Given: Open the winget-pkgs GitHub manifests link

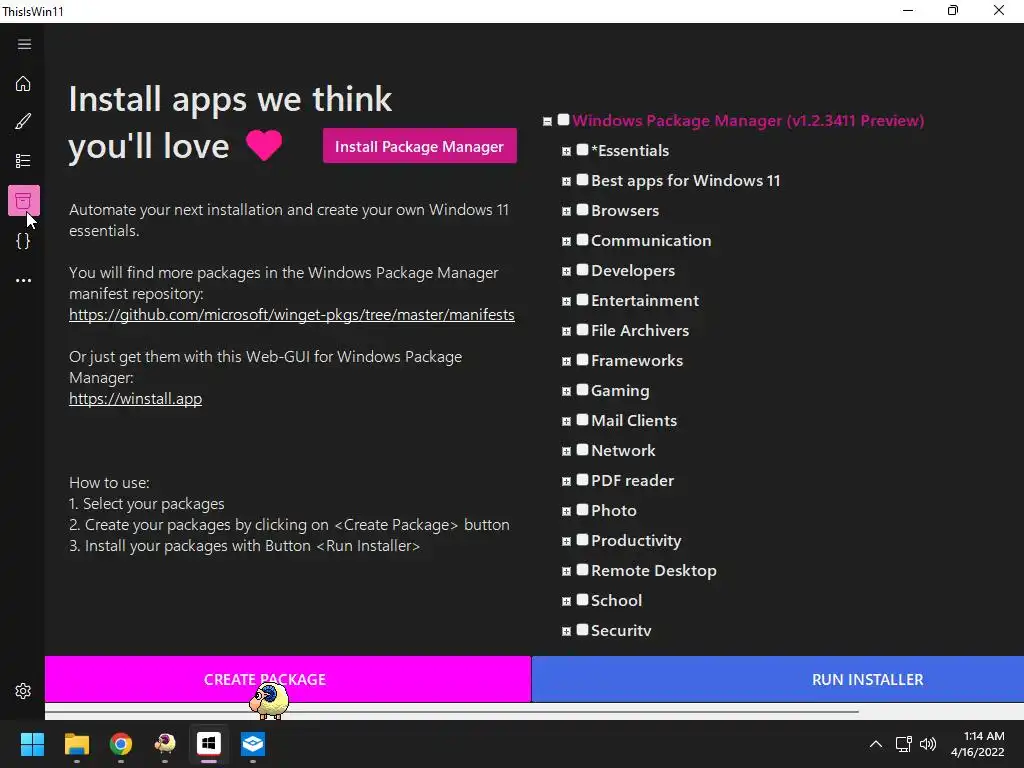Looking at the screenshot, I should (292, 315).
